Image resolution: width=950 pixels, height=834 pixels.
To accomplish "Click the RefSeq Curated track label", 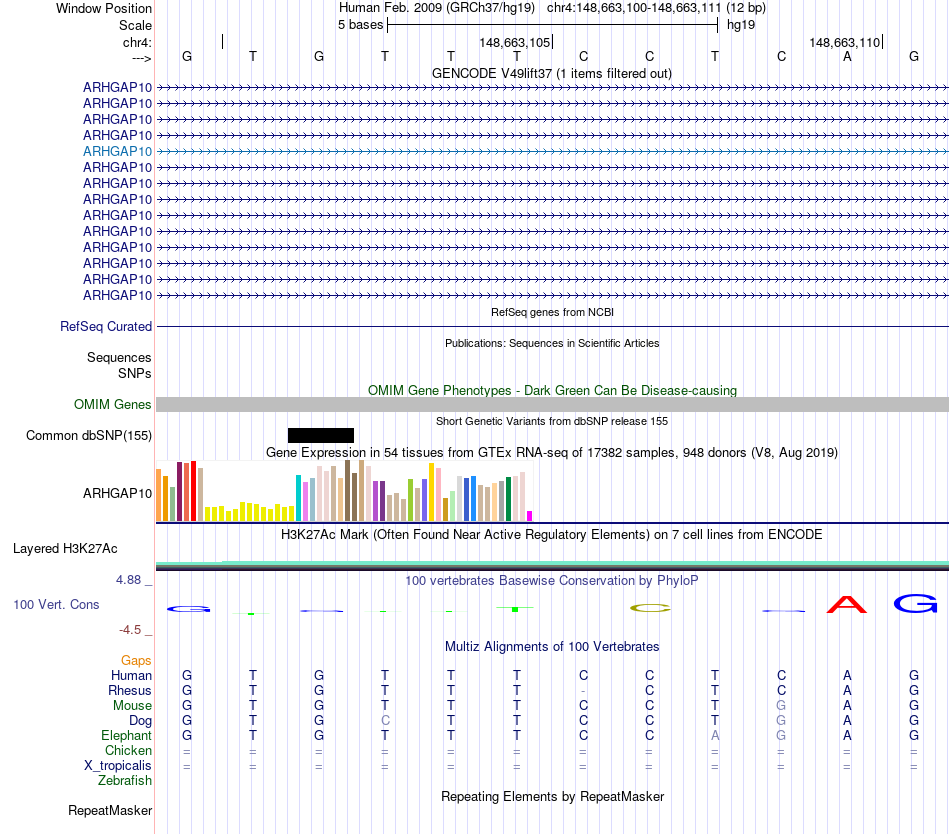I will point(106,326).
